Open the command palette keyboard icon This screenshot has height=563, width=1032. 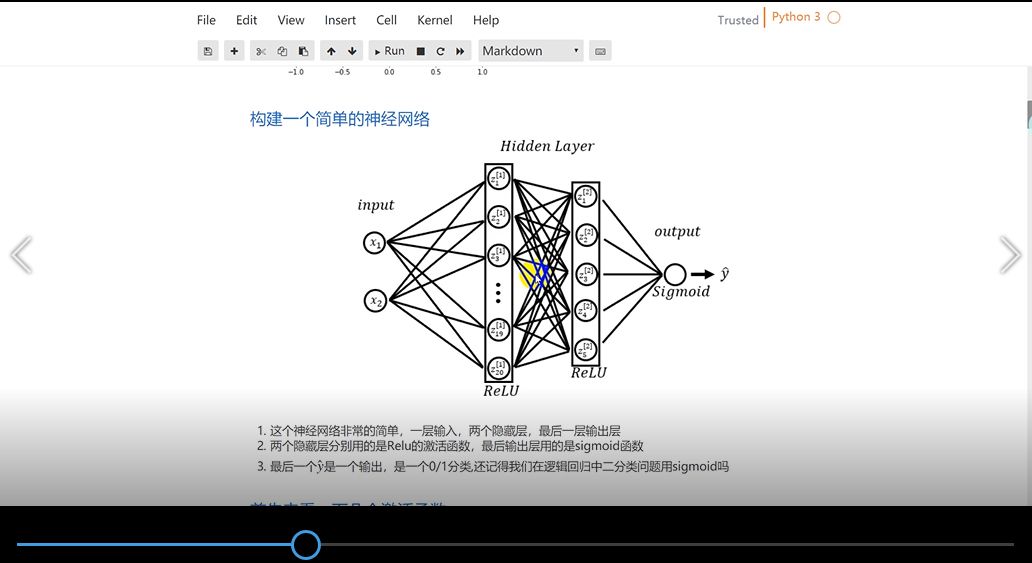point(600,51)
